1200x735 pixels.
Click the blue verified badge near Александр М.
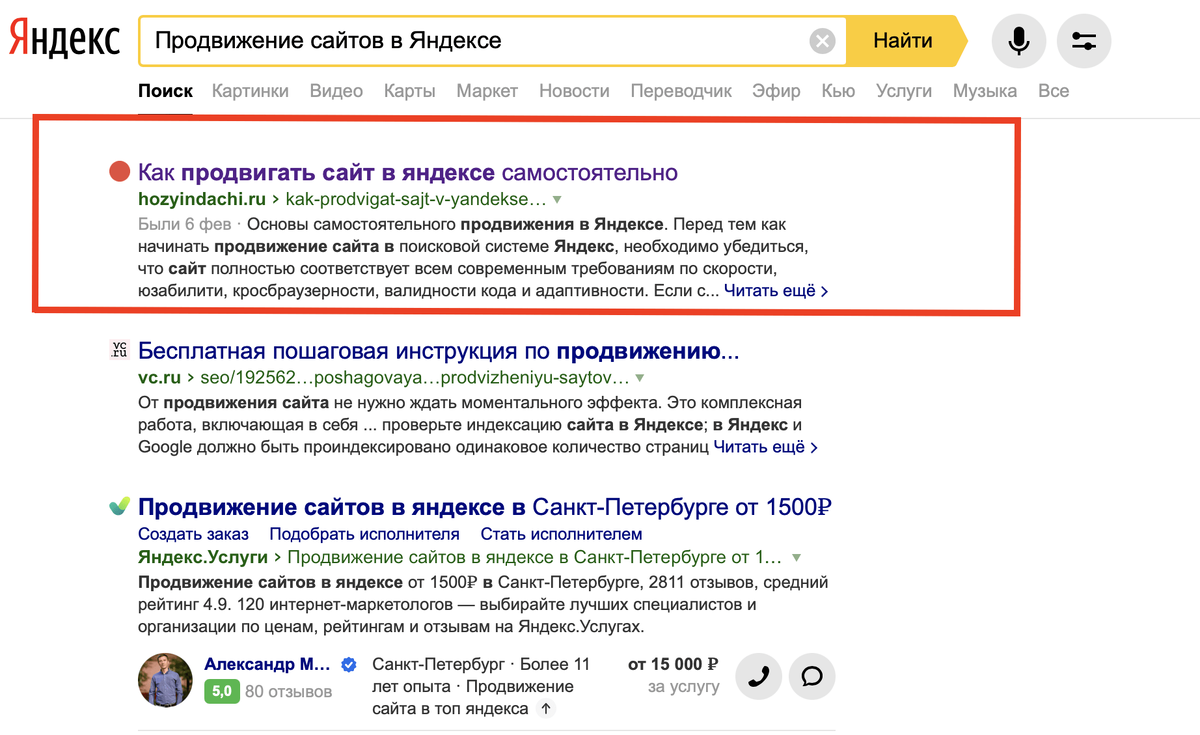click(x=347, y=663)
